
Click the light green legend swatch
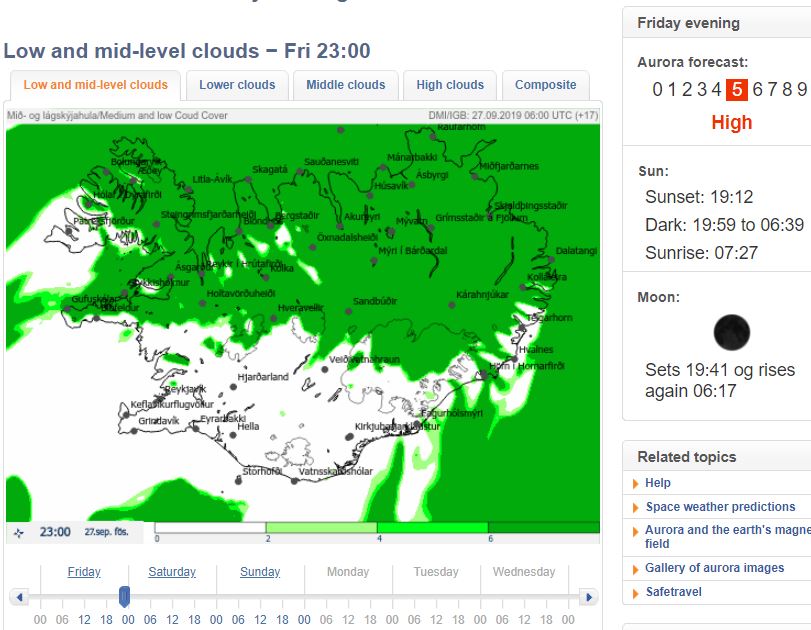(321, 527)
